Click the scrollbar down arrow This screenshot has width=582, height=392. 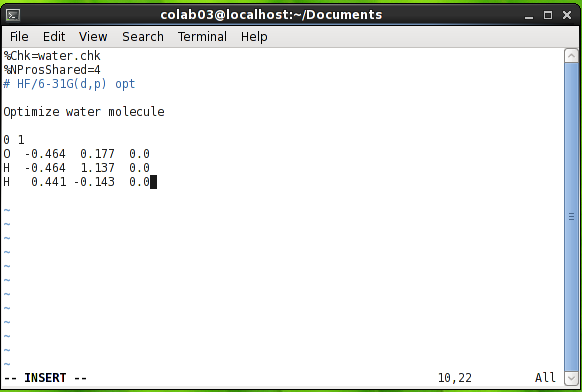[571, 378]
